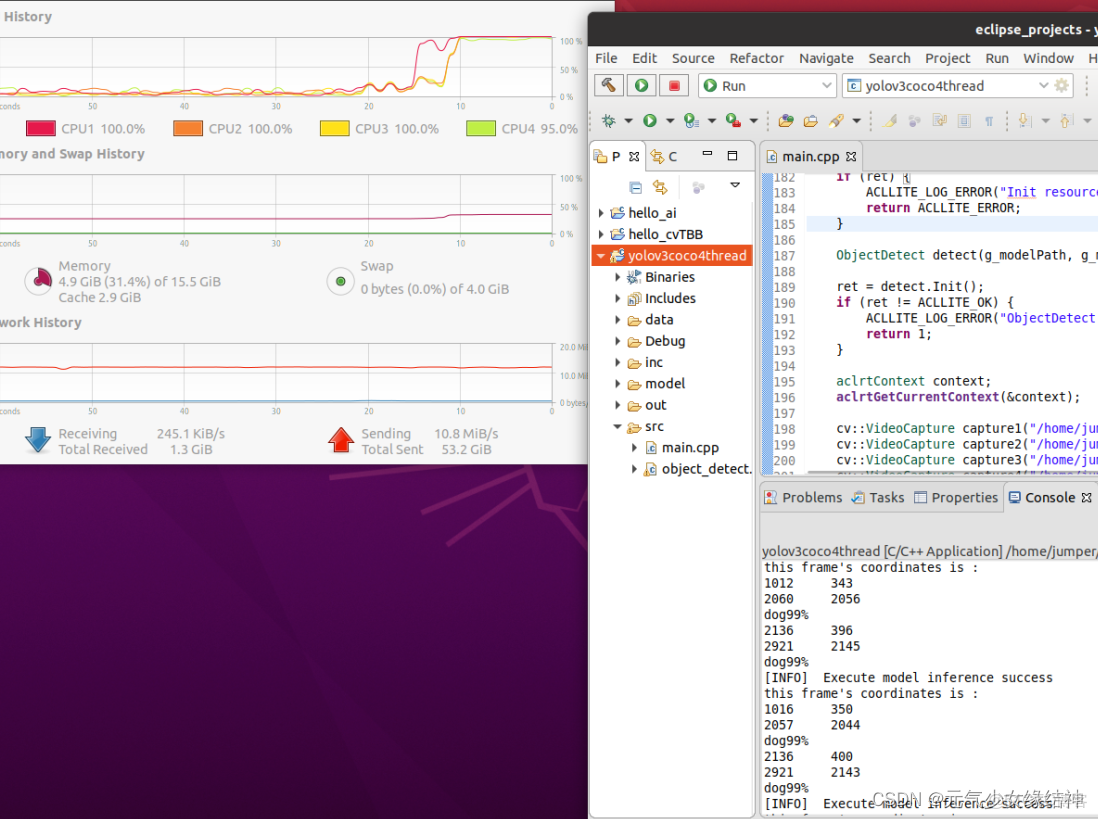This screenshot has height=819, width=1098.
Task: Click the Next Annotation arrow icon
Action: click(1025, 121)
